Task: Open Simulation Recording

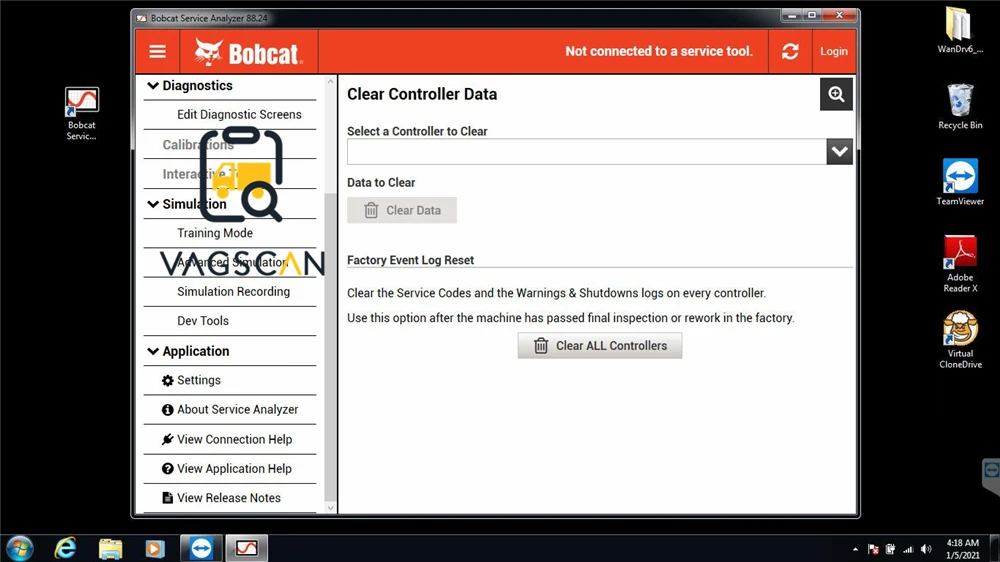Action: pyautogui.click(x=233, y=292)
